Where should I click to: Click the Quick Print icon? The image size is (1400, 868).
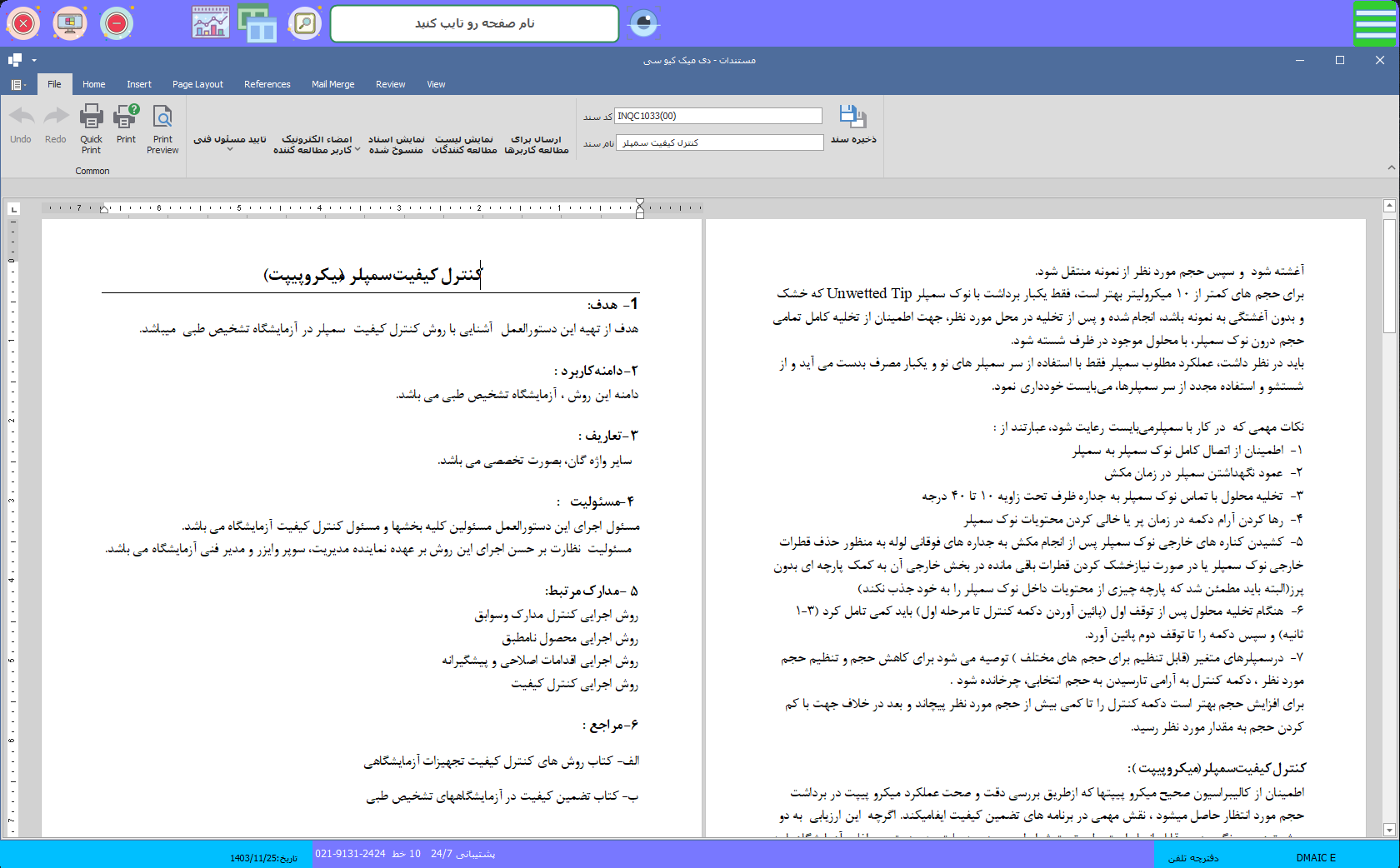[x=91, y=117]
